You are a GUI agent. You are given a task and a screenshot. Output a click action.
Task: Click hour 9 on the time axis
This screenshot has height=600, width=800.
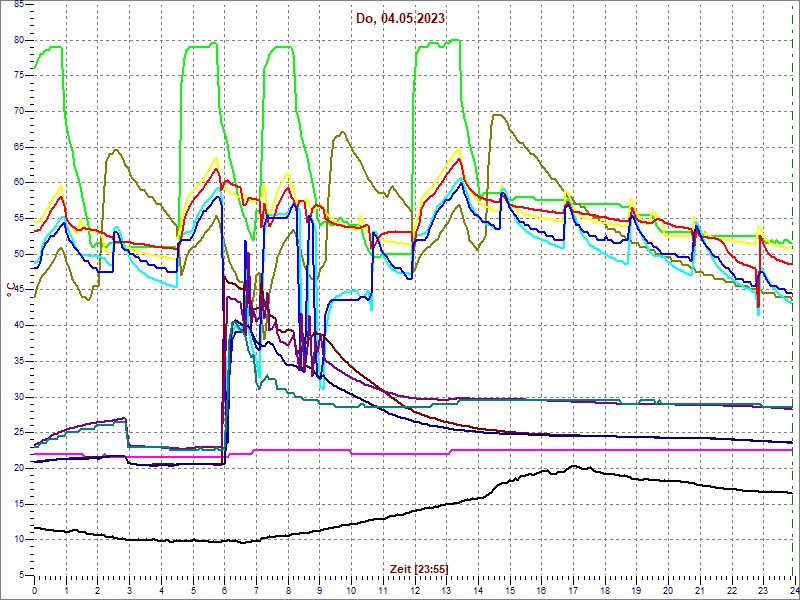tap(319, 590)
